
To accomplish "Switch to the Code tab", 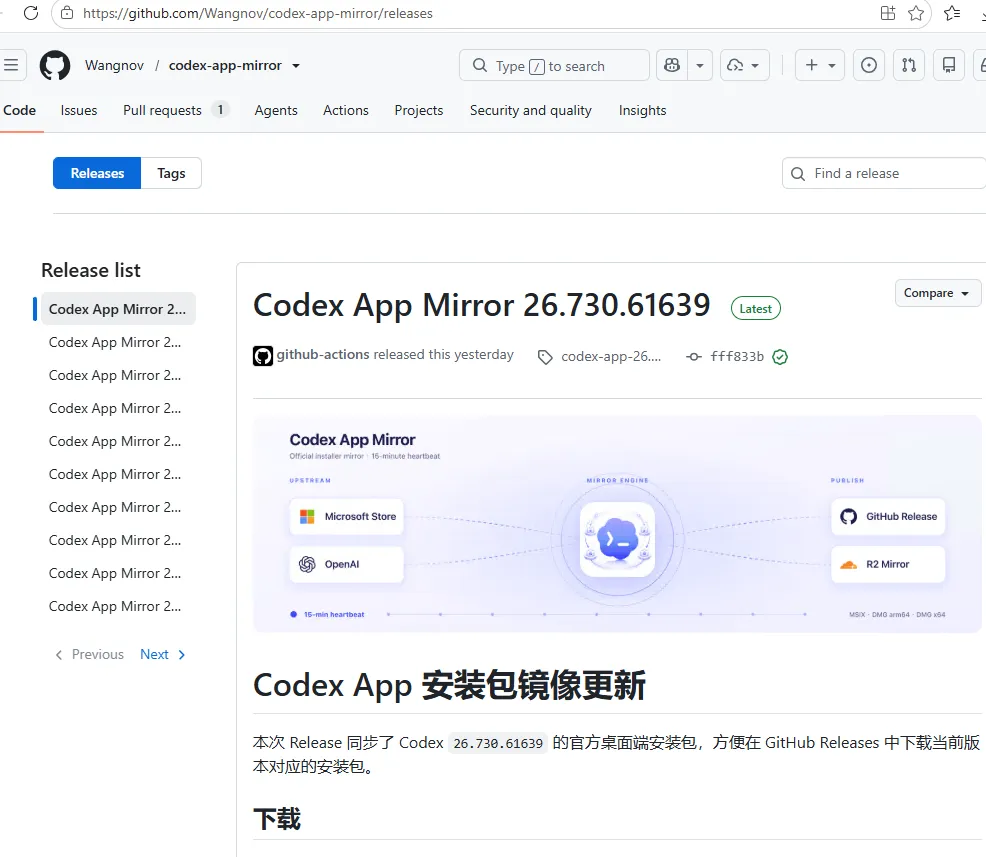I will click(19, 110).
